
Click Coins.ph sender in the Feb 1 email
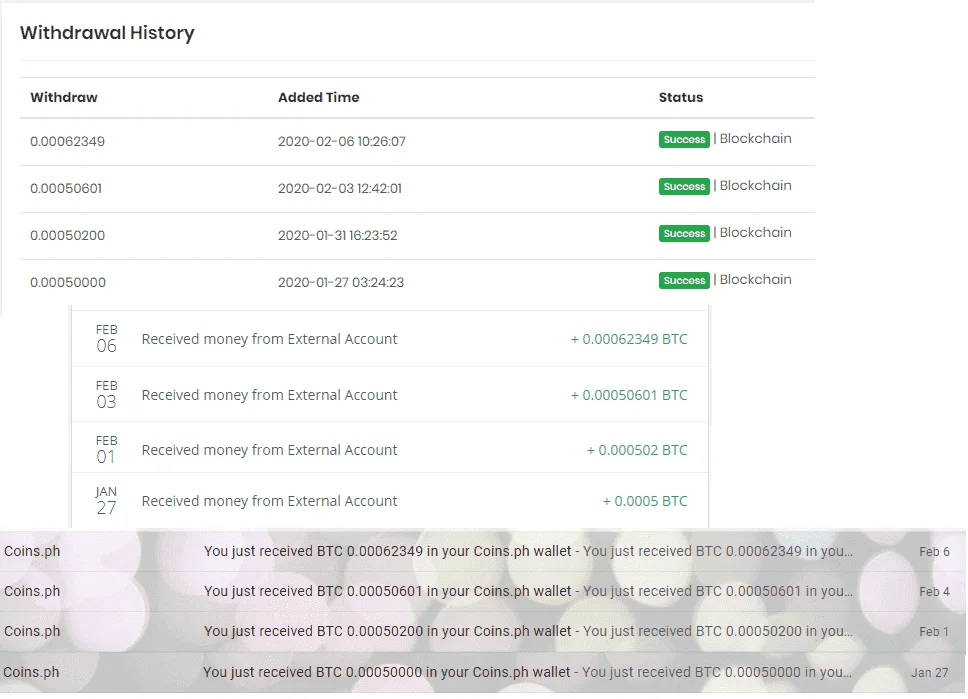click(32, 632)
